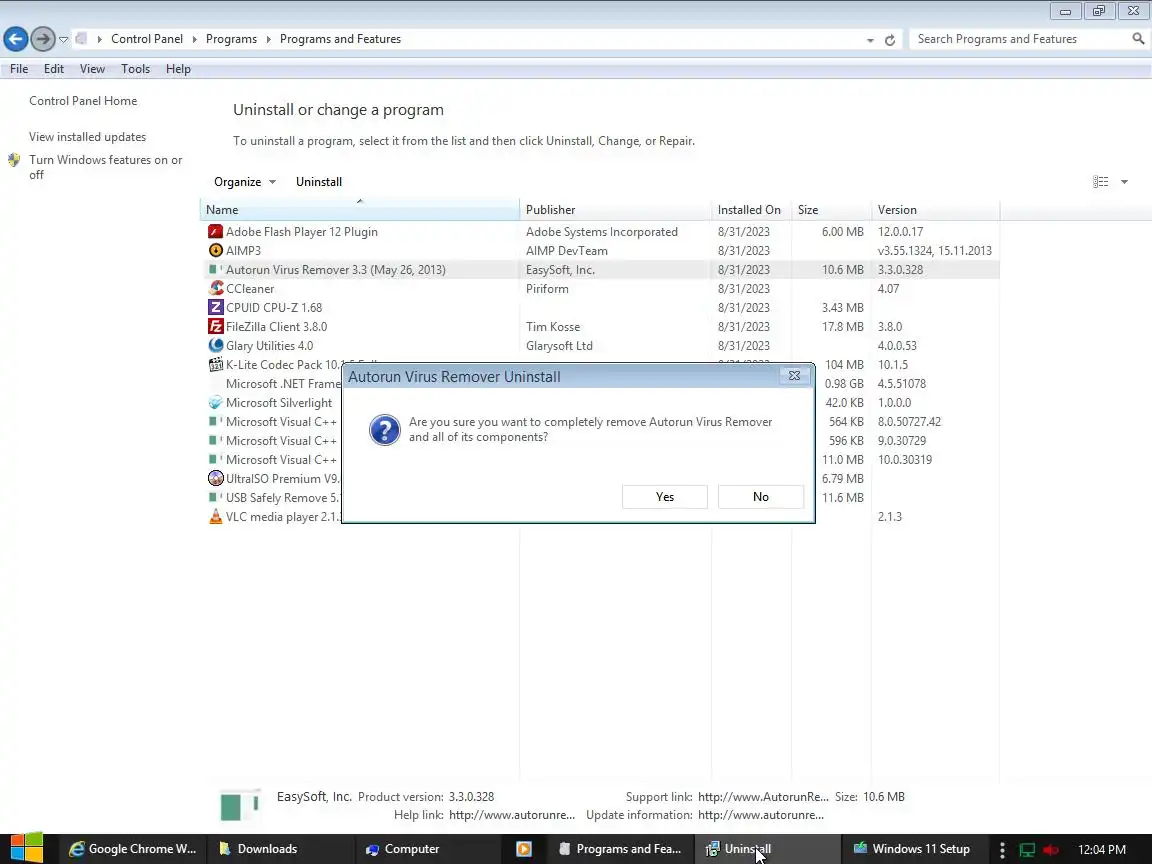Image resolution: width=1152 pixels, height=864 pixels.
Task: Select Microsoft .NET Framework entry
Action: point(284,384)
